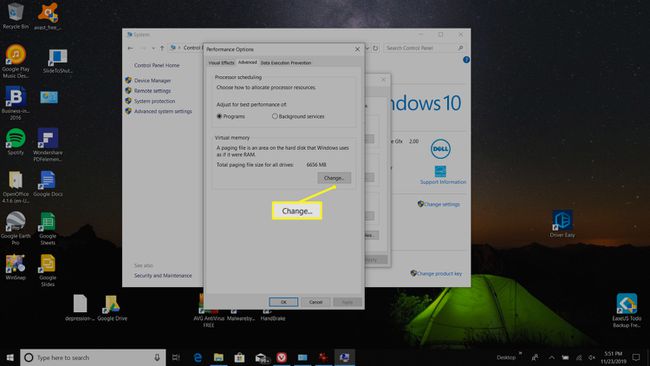Image resolution: width=650 pixels, height=366 pixels.
Task: Show hidden system tray icons
Action: tap(552, 357)
